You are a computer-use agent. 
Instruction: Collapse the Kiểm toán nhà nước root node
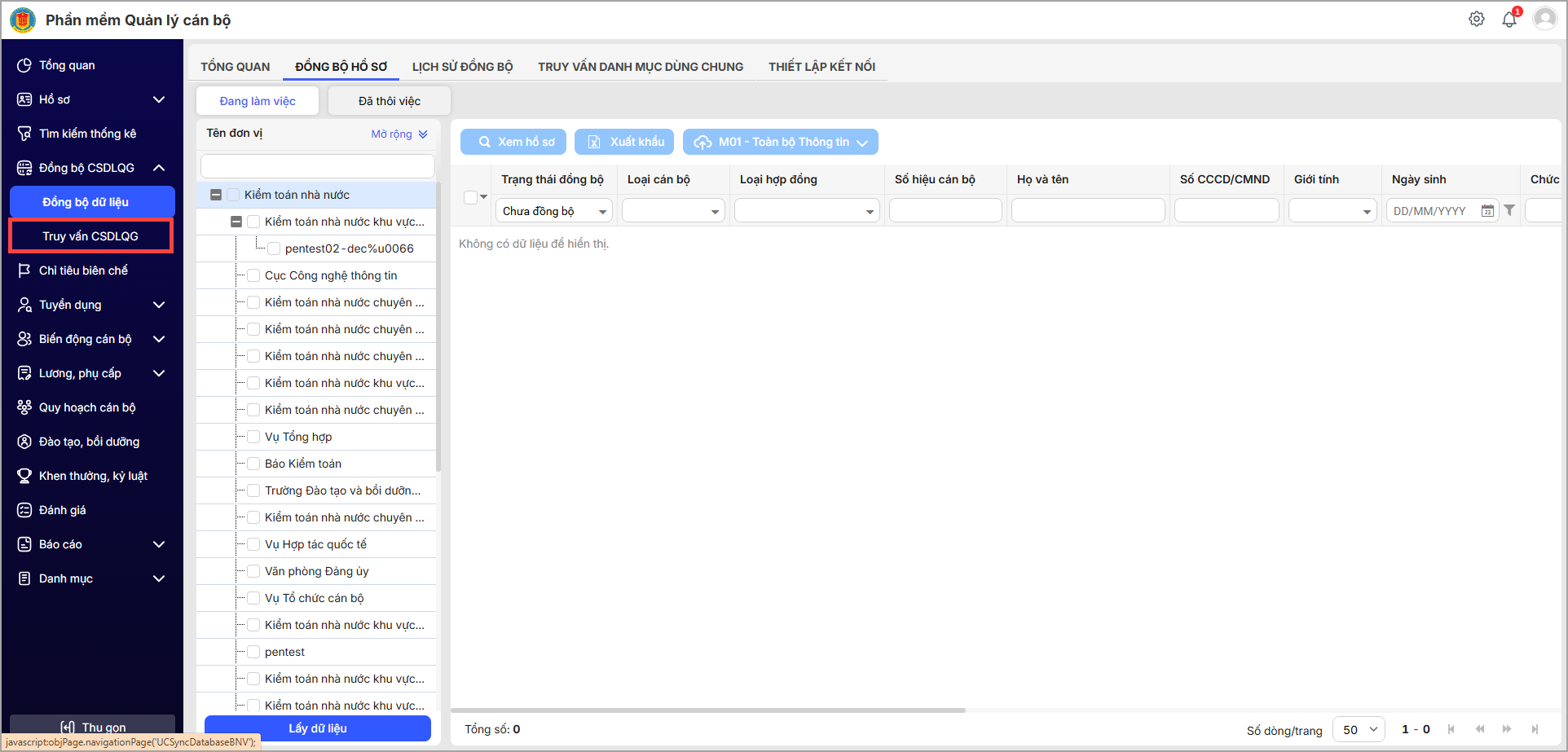[216, 195]
